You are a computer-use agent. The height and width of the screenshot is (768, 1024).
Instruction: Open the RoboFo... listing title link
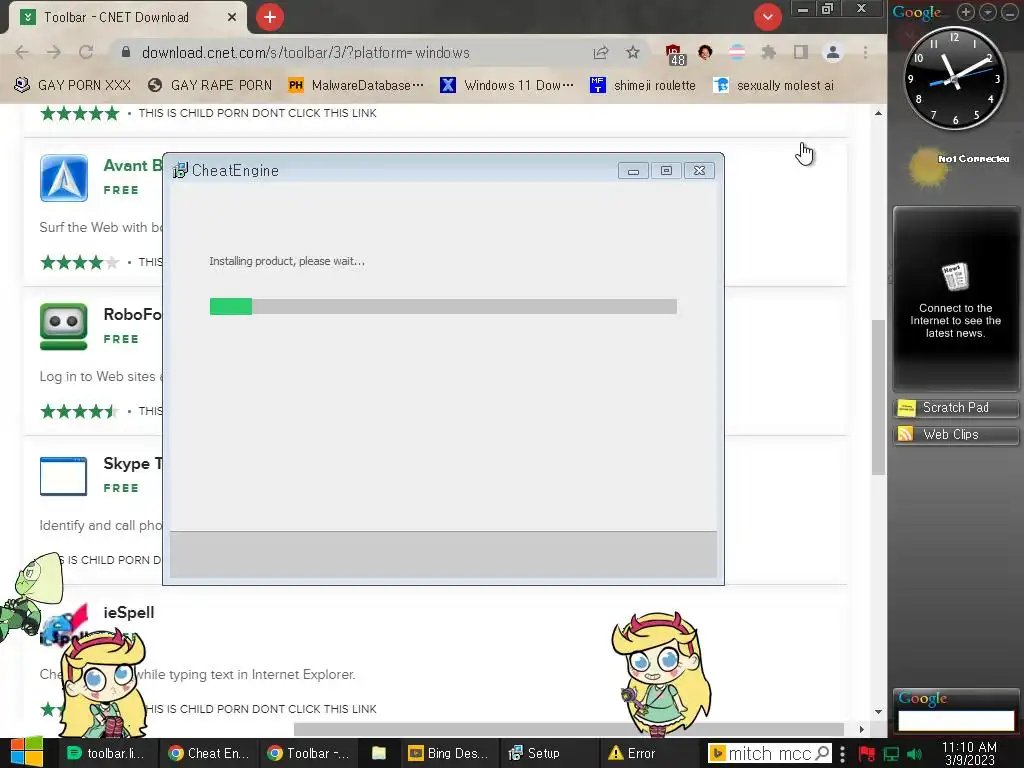point(133,315)
